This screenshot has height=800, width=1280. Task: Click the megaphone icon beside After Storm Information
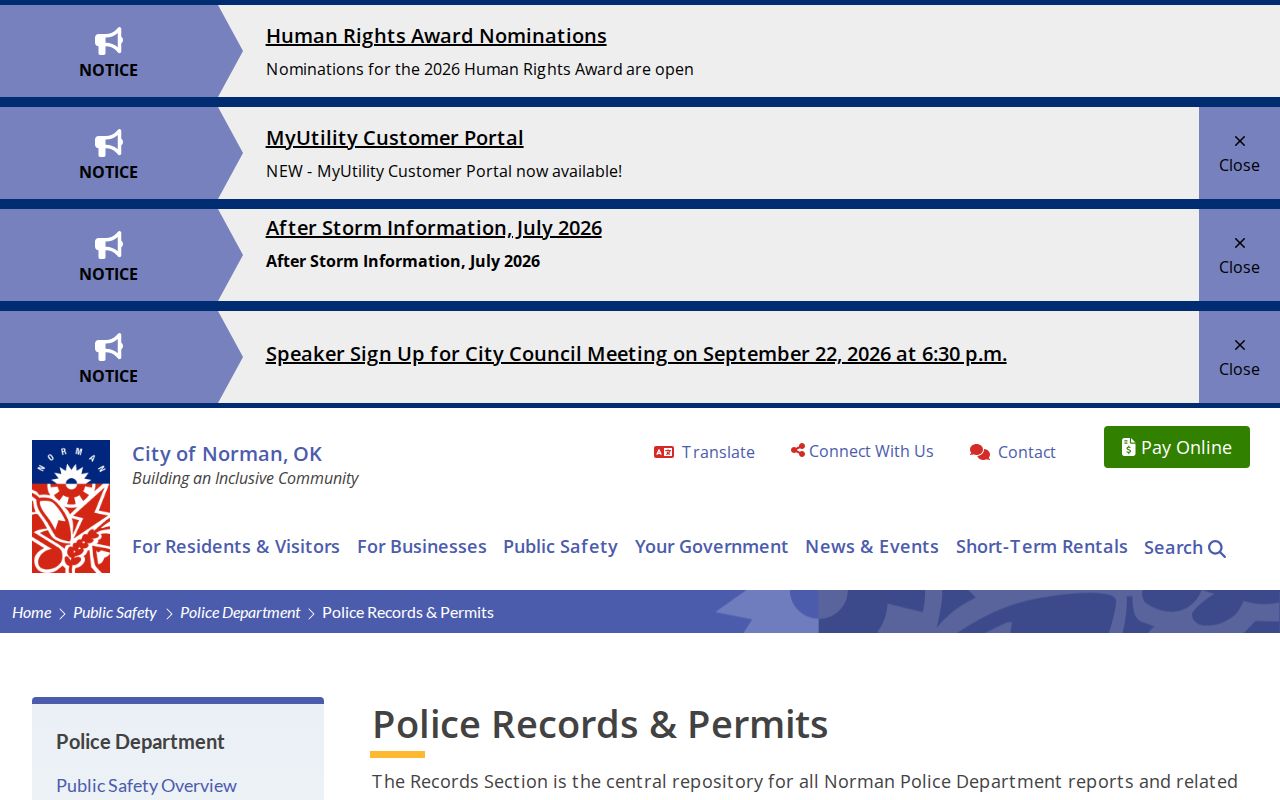click(109, 245)
